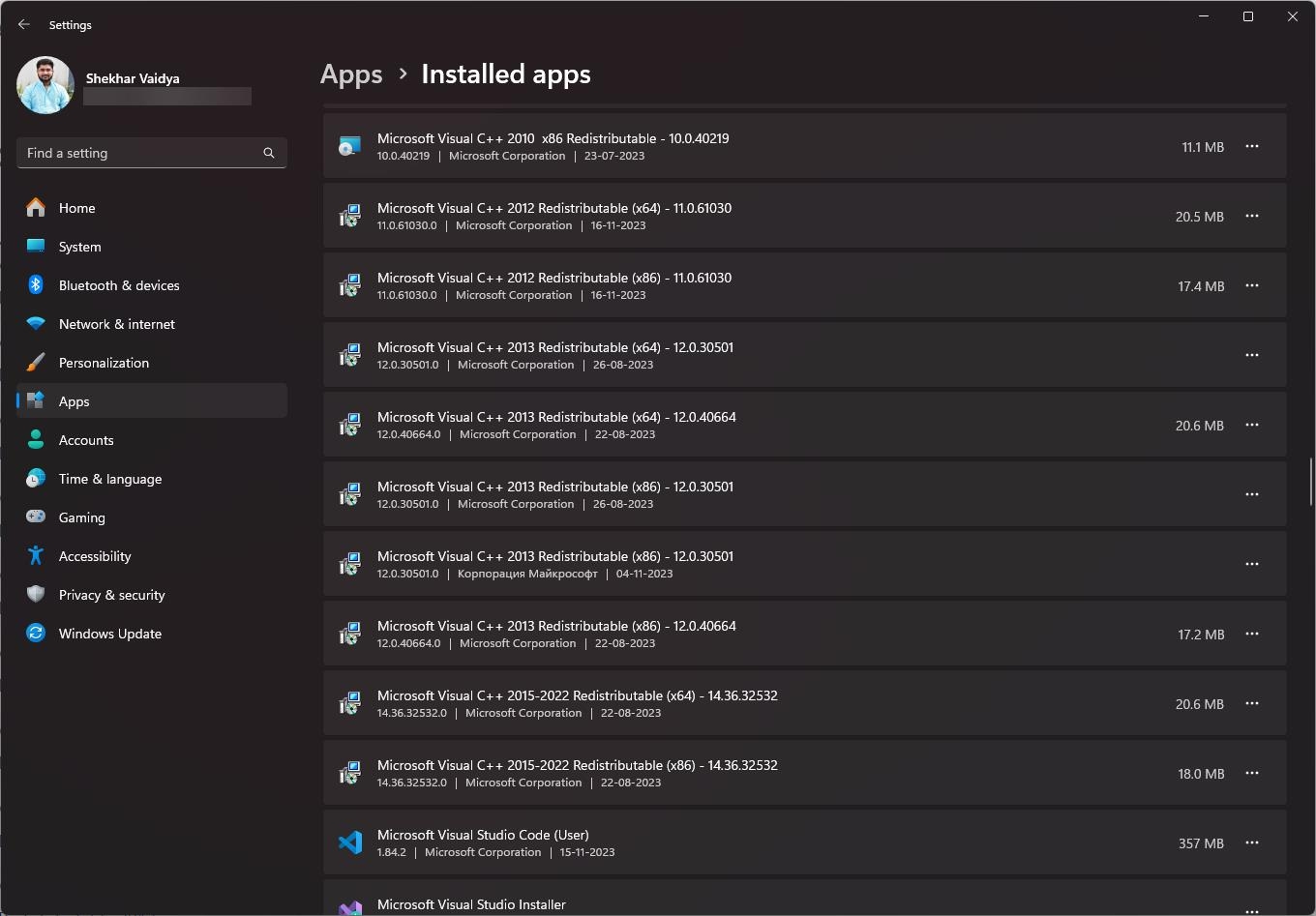Click the Bluetooth & devices icon
The width and height of the screenshot is (1316, 916).
pos(36,284)
